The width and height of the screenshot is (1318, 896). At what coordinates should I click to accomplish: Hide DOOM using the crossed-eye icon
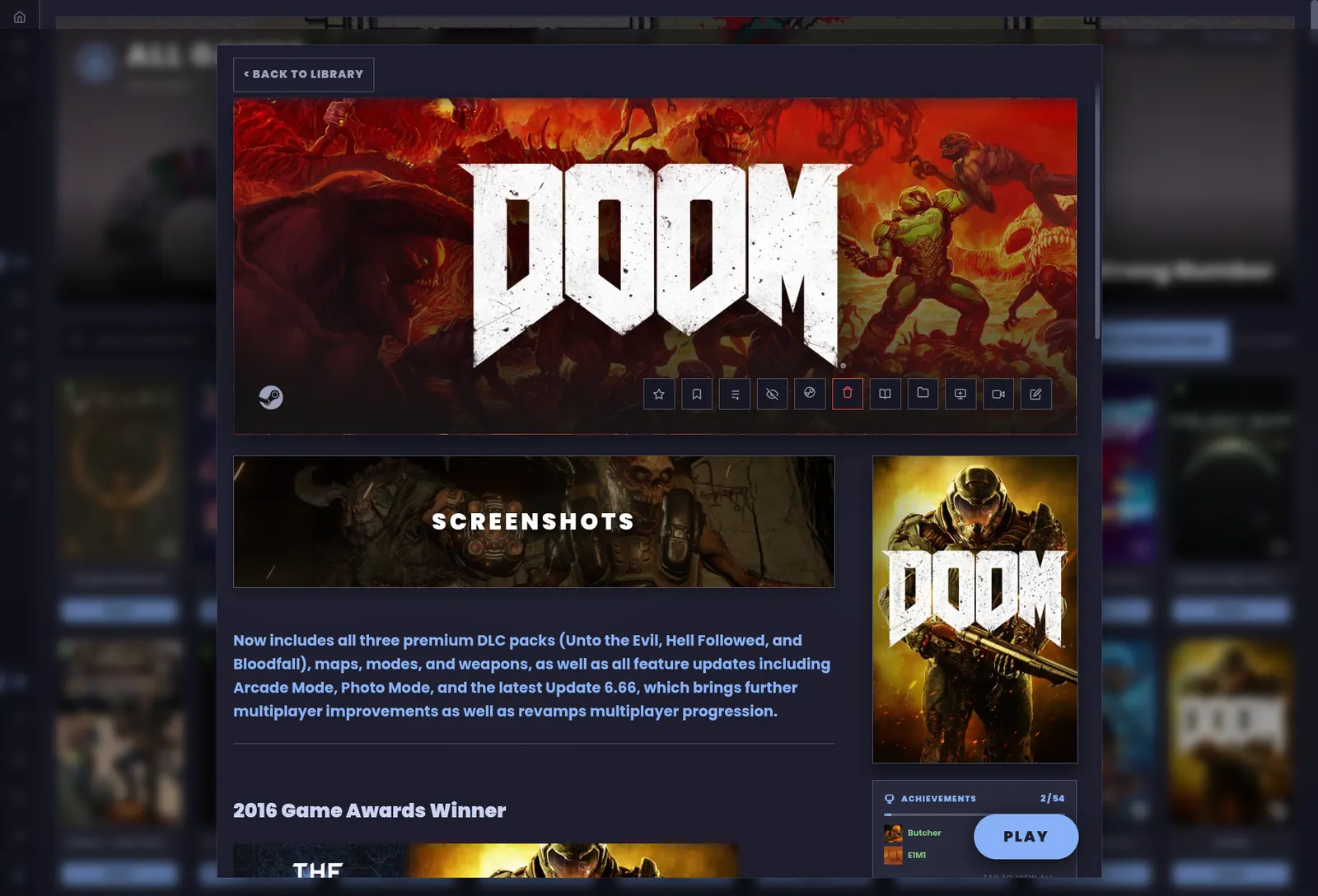pos(772,394)
